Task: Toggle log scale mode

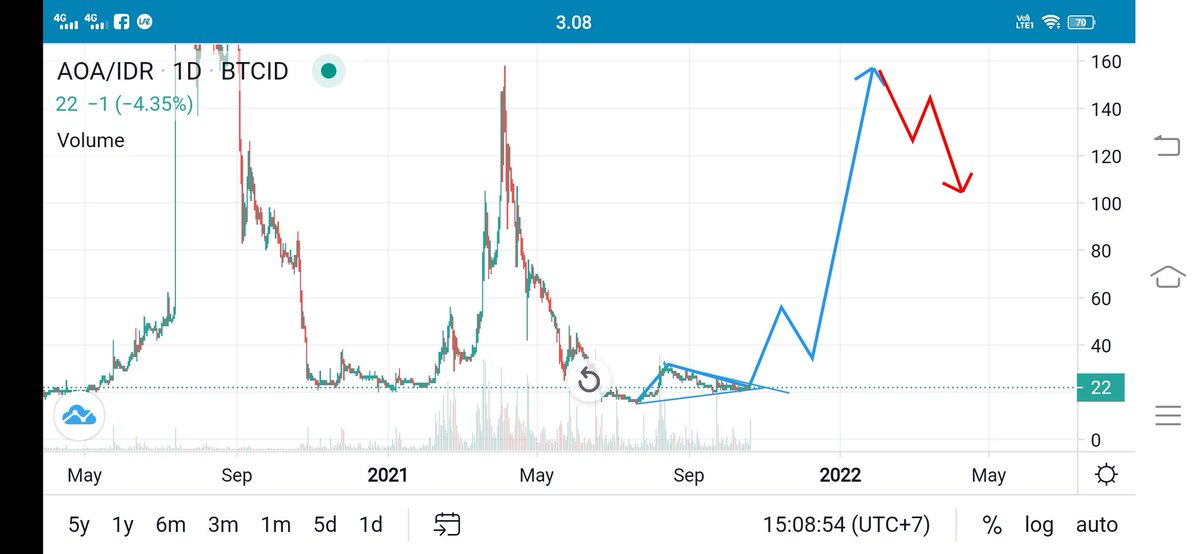Action: pos(1040,524)
